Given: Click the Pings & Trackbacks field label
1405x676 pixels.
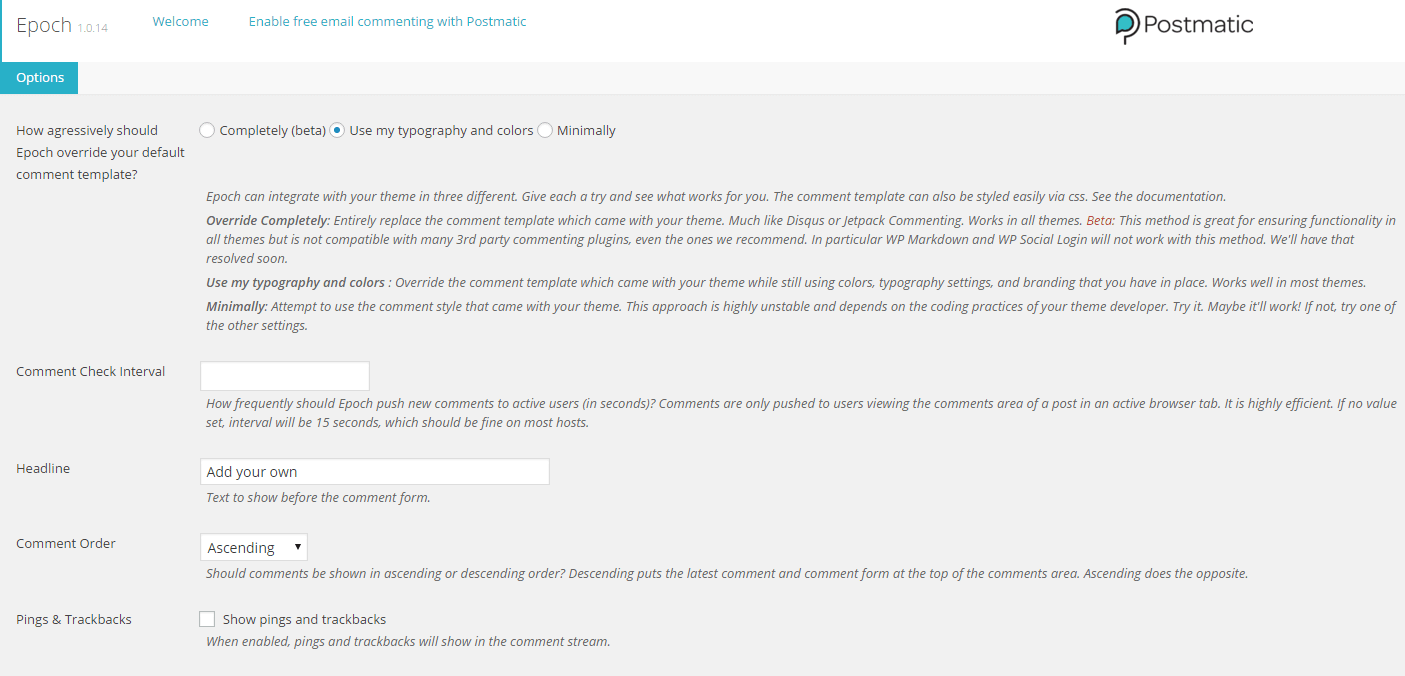Looking at the screenshot, I should [74, 620].
